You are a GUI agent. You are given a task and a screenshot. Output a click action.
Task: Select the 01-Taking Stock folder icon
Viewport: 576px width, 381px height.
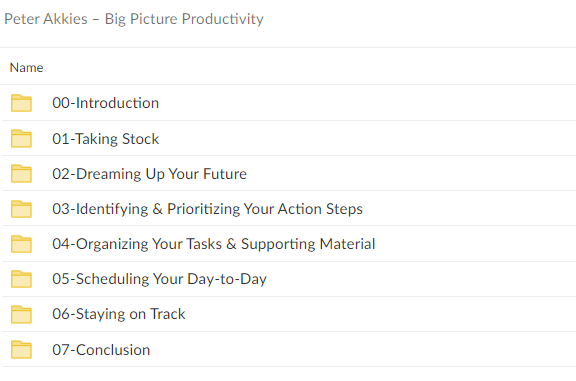point(21,139)
